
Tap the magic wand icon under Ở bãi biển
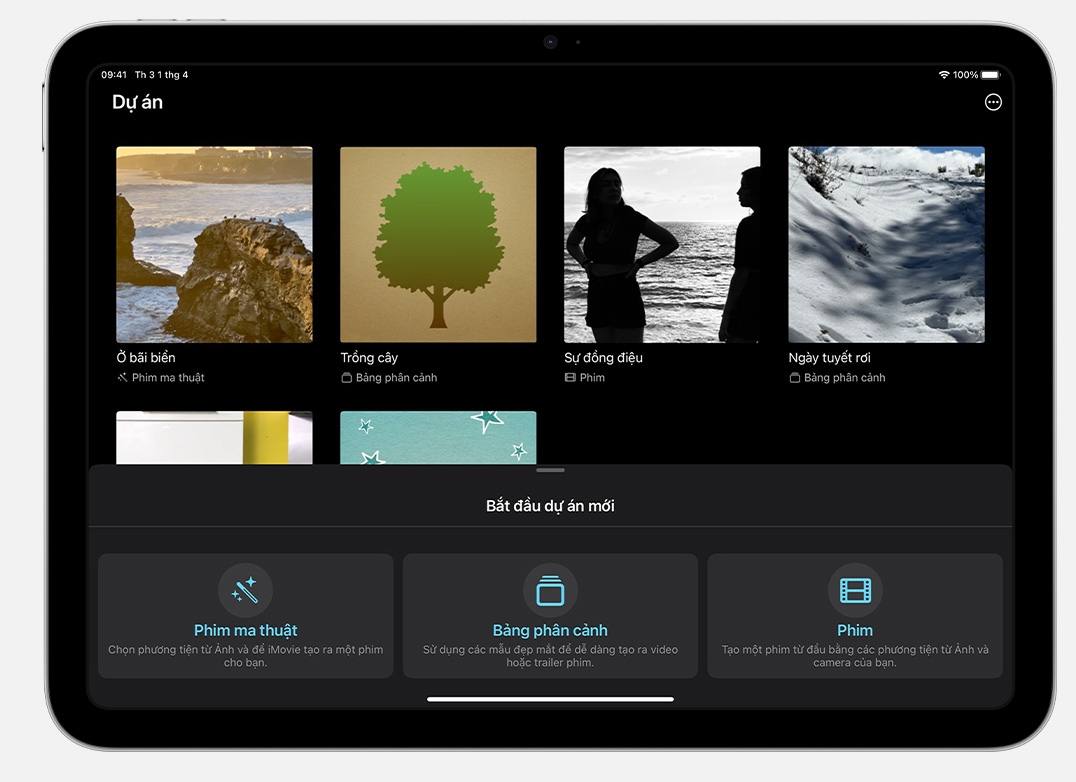coord(122,378)
